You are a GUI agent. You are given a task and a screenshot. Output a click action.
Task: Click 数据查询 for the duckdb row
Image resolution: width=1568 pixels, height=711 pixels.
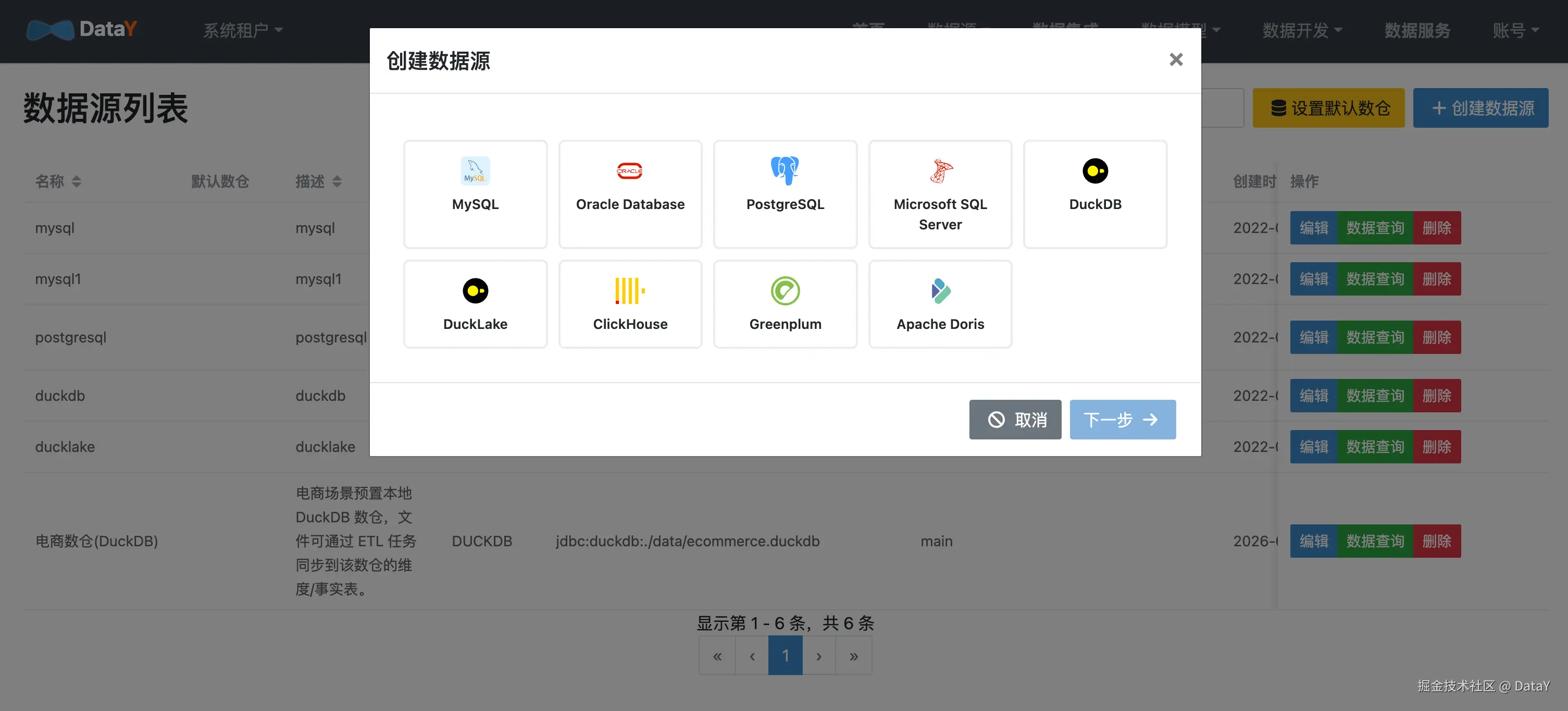pyautogui.click(x=1374, y=396)
